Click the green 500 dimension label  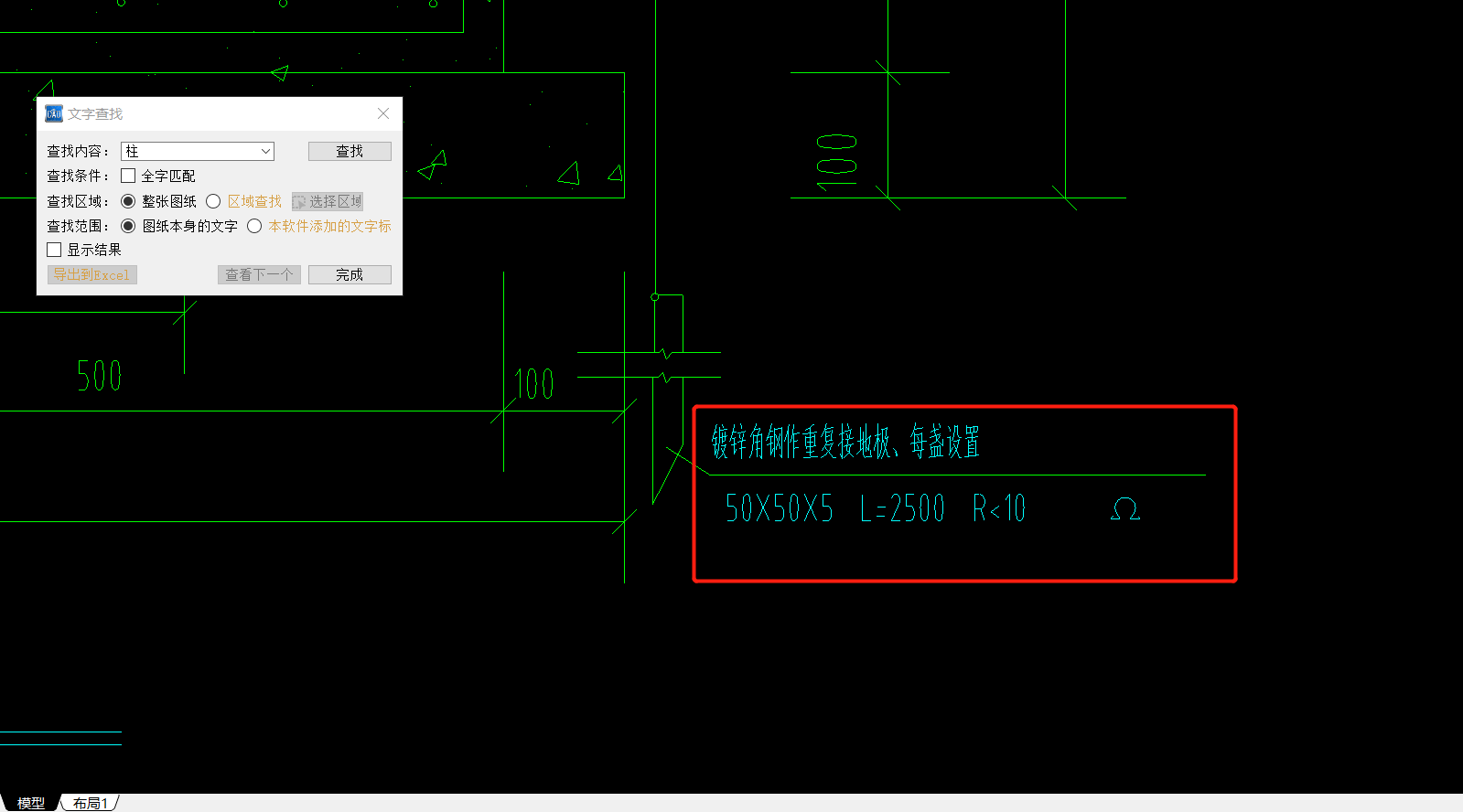tap(99, 376)
